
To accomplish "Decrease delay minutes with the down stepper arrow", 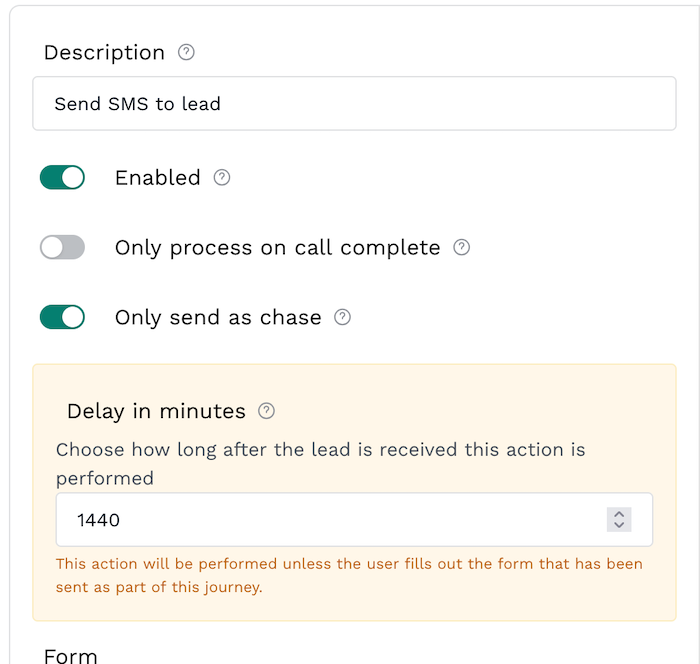I will tap(619, 525).
